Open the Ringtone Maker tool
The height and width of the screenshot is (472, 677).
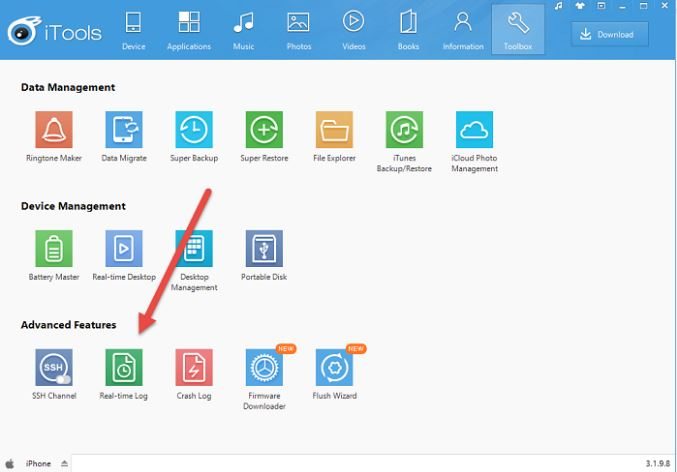point(54,129)
